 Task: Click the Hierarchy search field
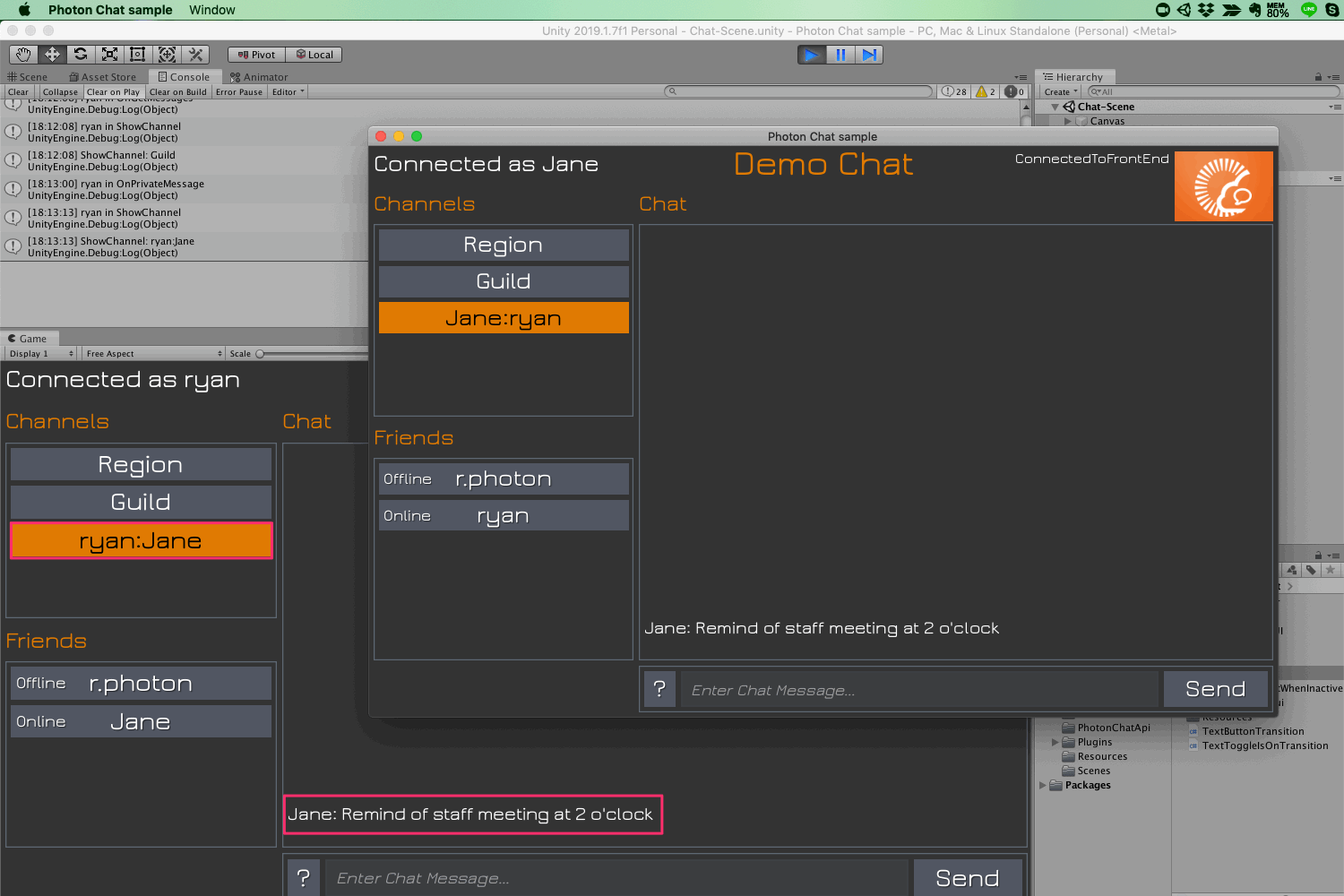click(1212, 91)
